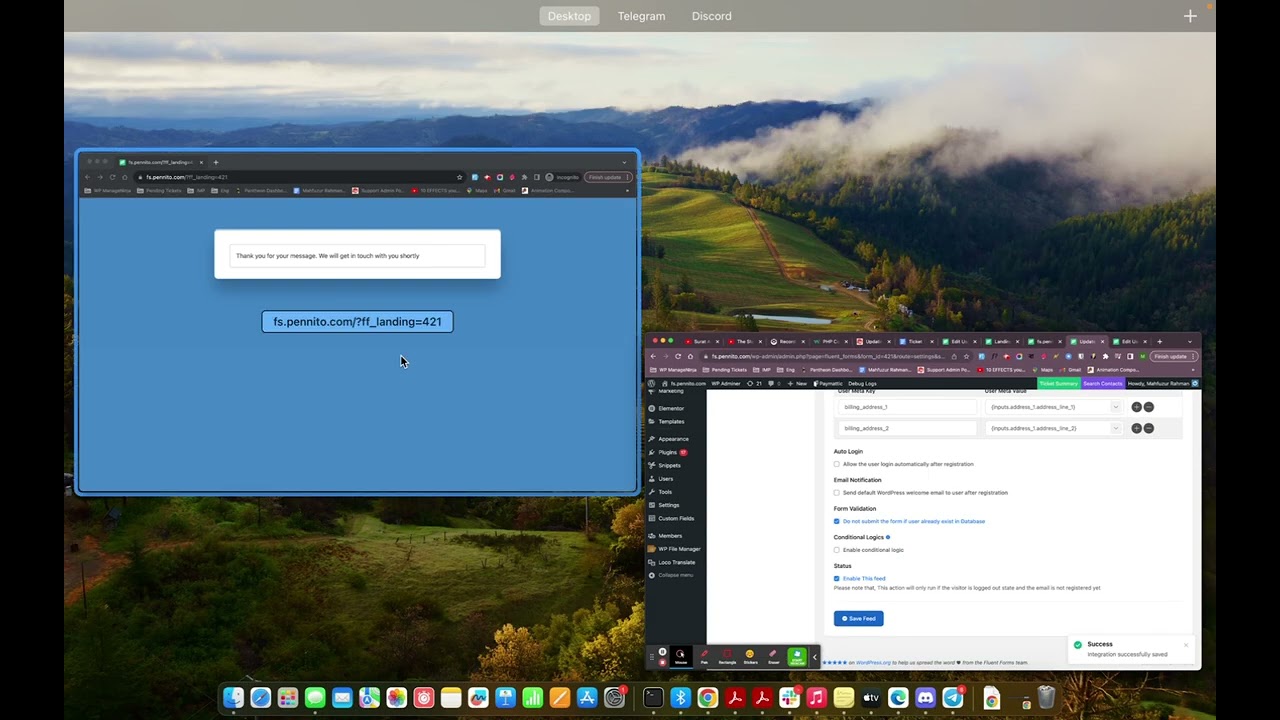
Task: Tick Allow the user login automatically checkbox
Action: click(x=837, y=464)
